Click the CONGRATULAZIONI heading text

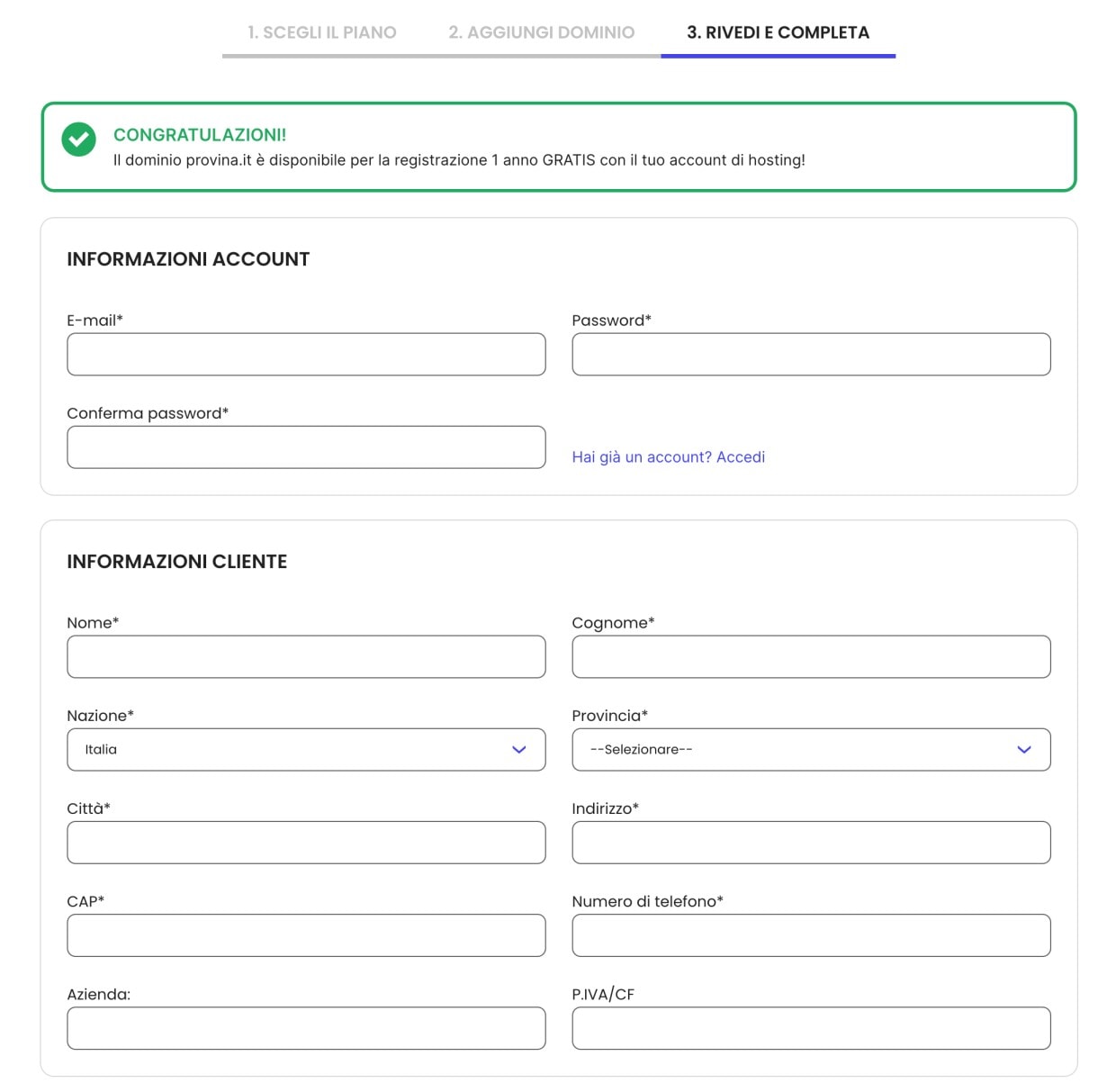pos(200,134)
